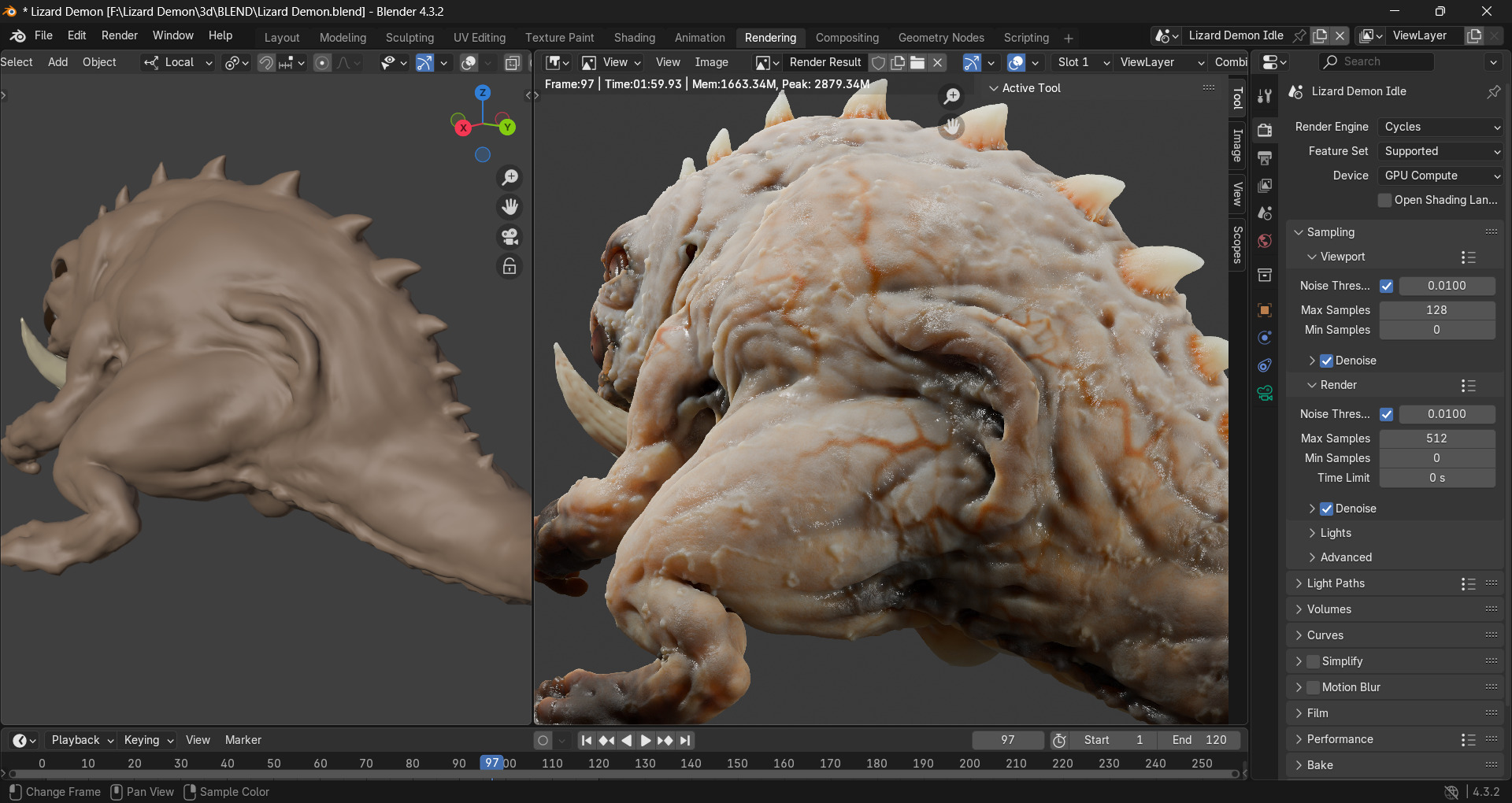Create new scene copy of Lizard Demon Idle
This screenshot has height=803, width=1512.
pos(1320,35)
